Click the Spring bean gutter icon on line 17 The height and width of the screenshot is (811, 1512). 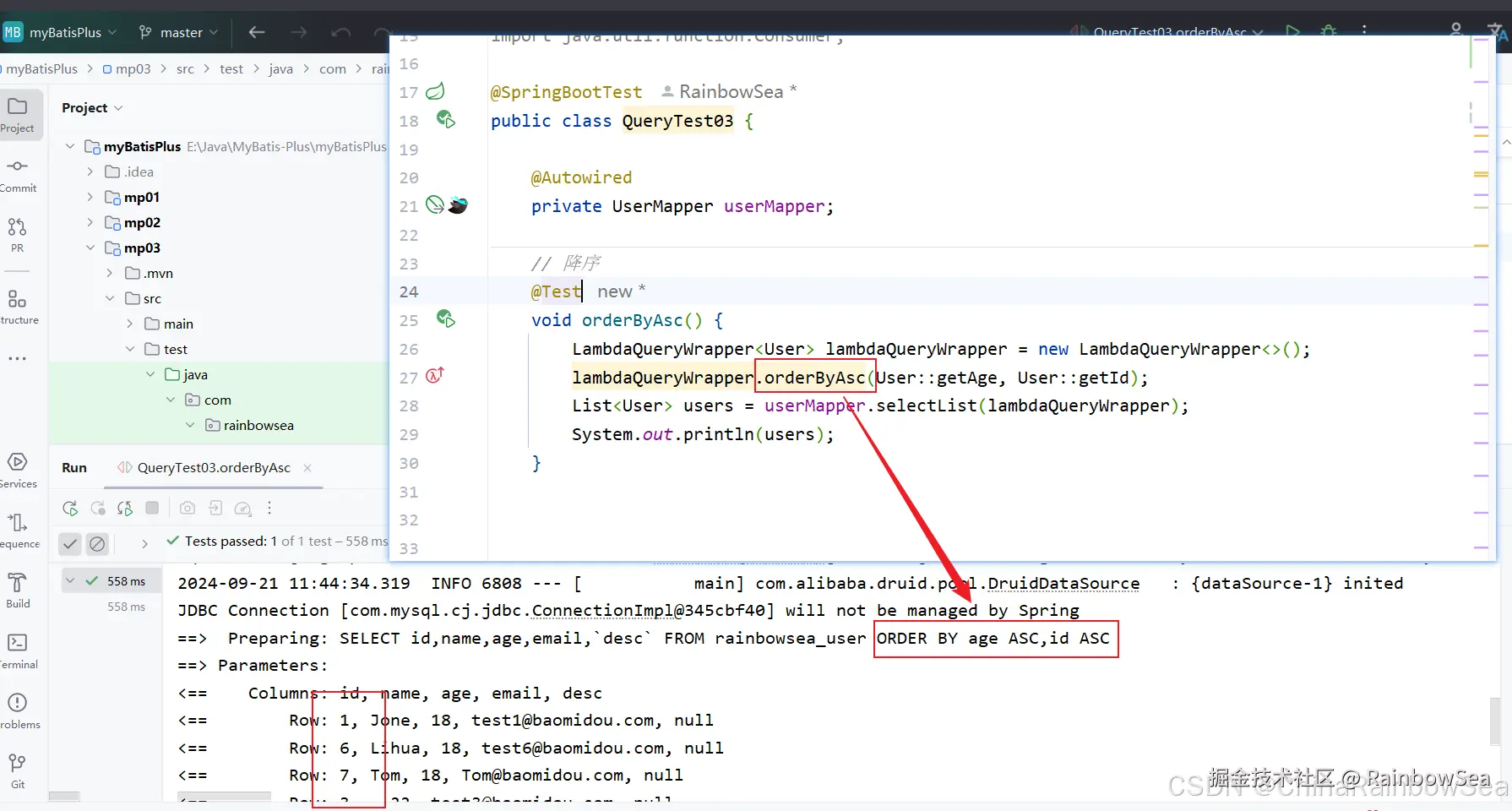(x=435, y=91)
